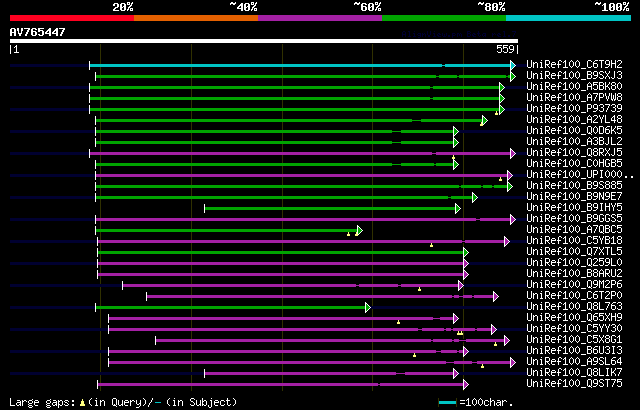Click the purple Q8LIK7 alignment bar
640x410 pixels.
330,374
